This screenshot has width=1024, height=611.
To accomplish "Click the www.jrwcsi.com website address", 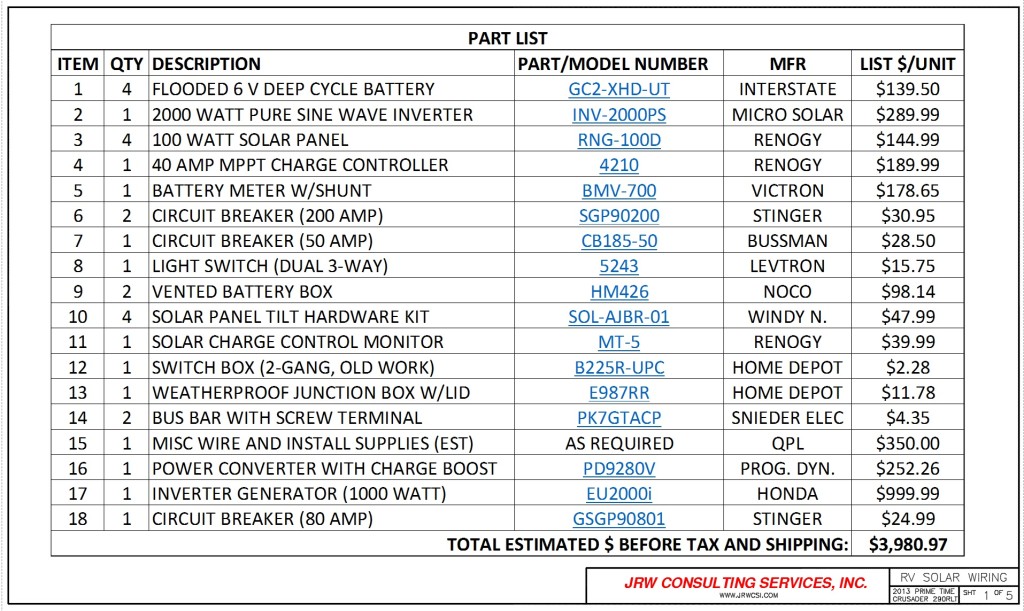I will 748,595.
